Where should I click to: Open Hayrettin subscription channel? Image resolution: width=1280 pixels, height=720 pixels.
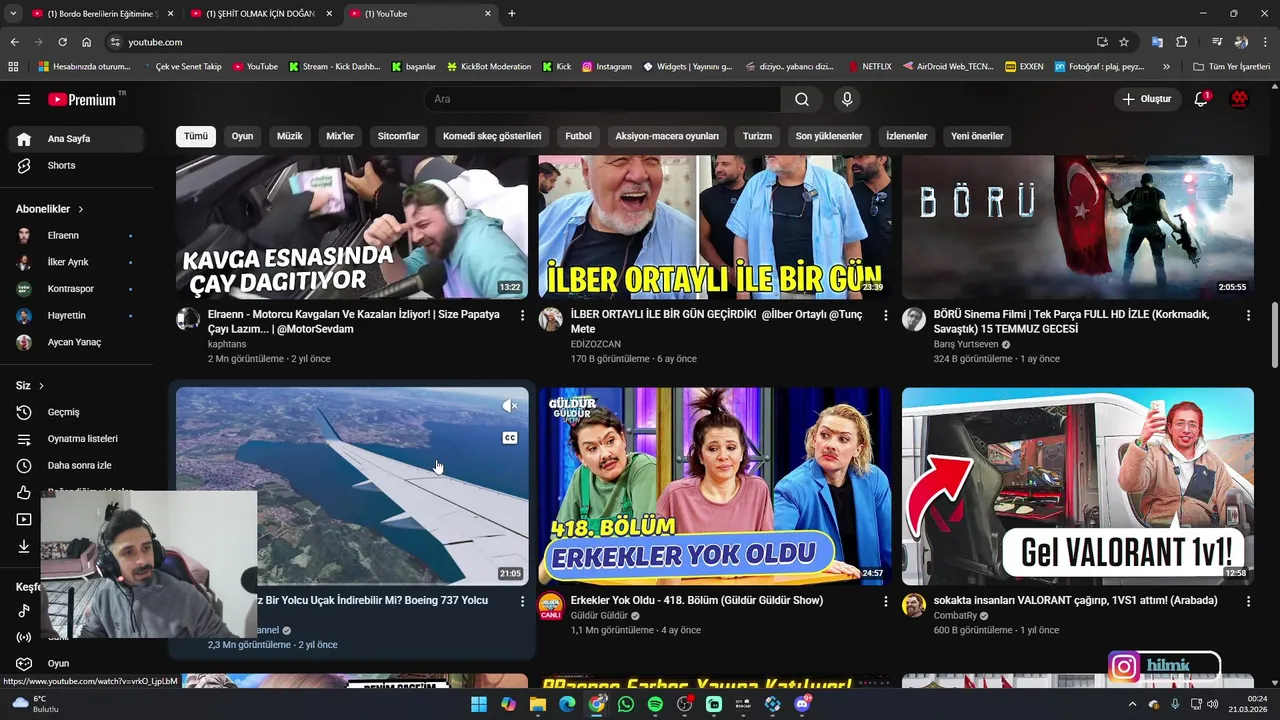coord(76,315)
